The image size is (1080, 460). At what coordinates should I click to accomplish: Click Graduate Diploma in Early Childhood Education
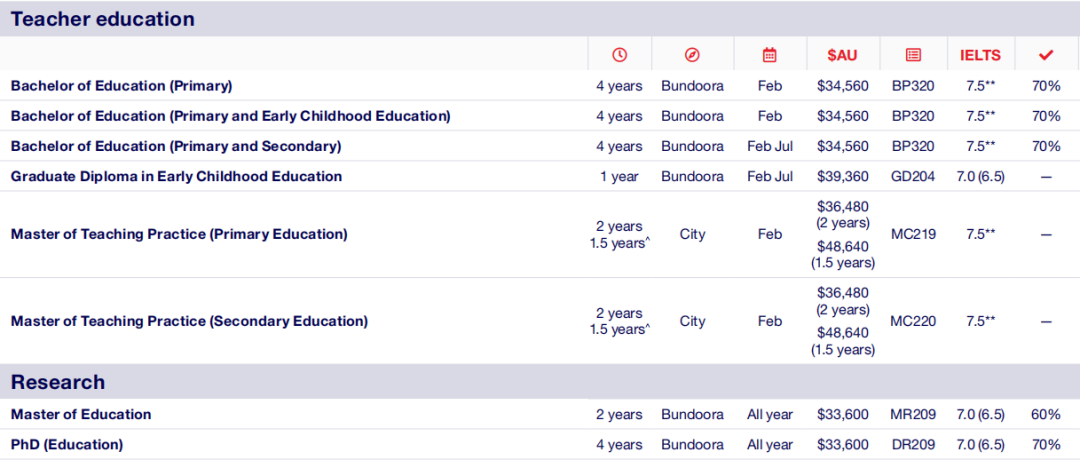176,176
